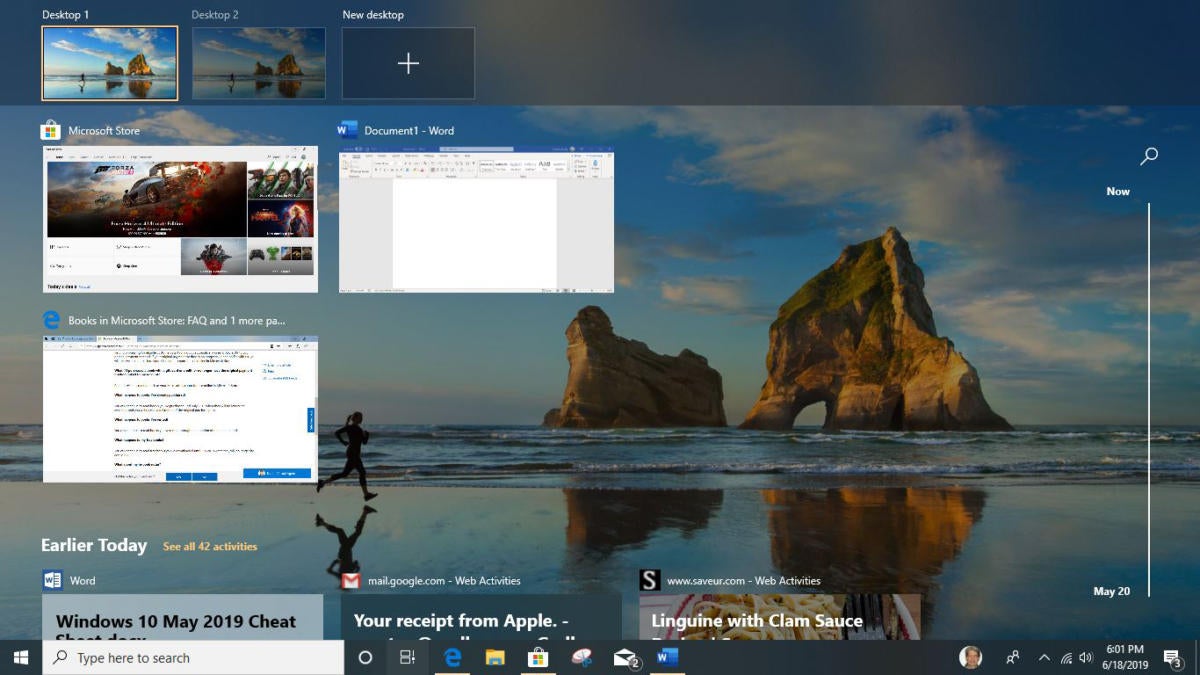Screen dimensions: 1200x675
Task: Add a new desktop with plus button
Action: pos(408,63)
